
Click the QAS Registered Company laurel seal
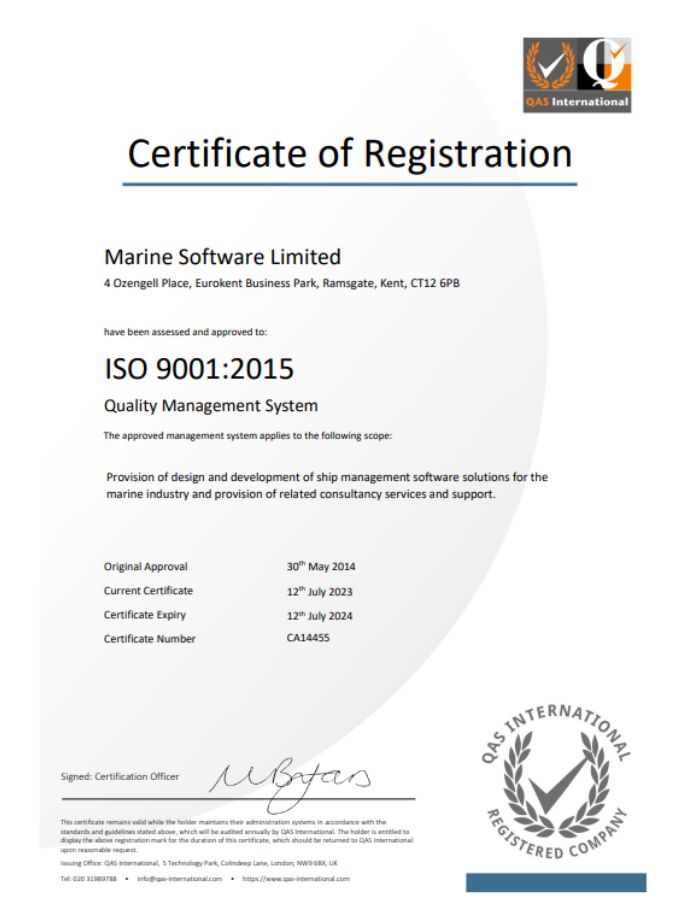(553, 780)
